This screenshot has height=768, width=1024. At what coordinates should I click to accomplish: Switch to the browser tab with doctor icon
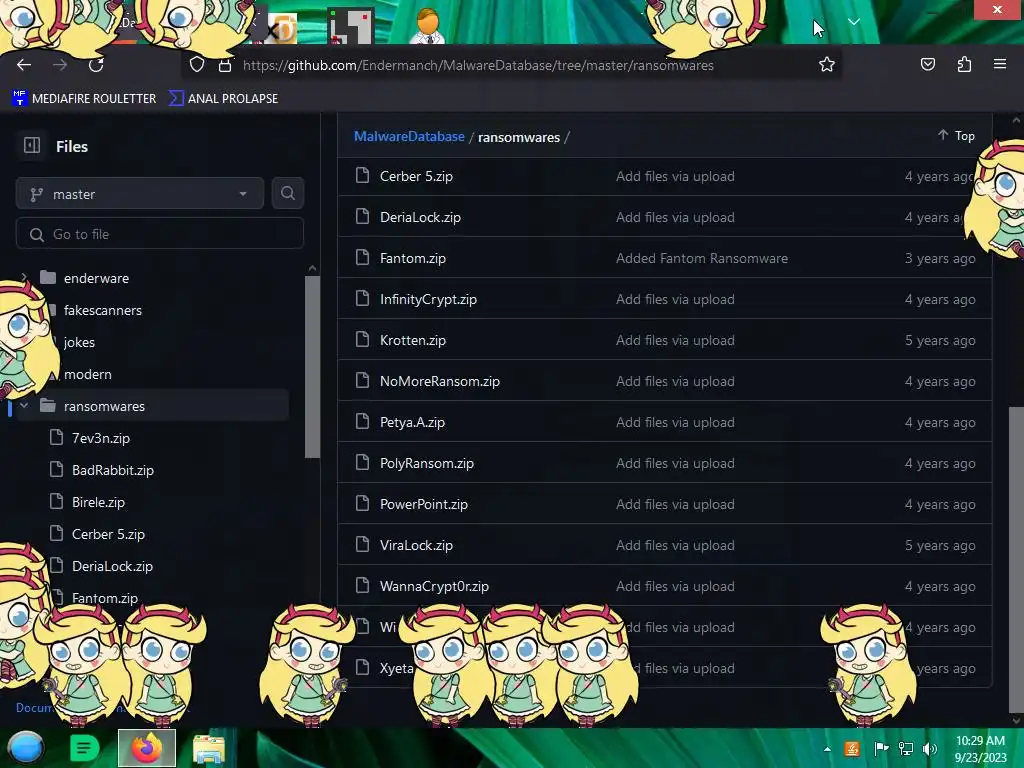point(428,26)
